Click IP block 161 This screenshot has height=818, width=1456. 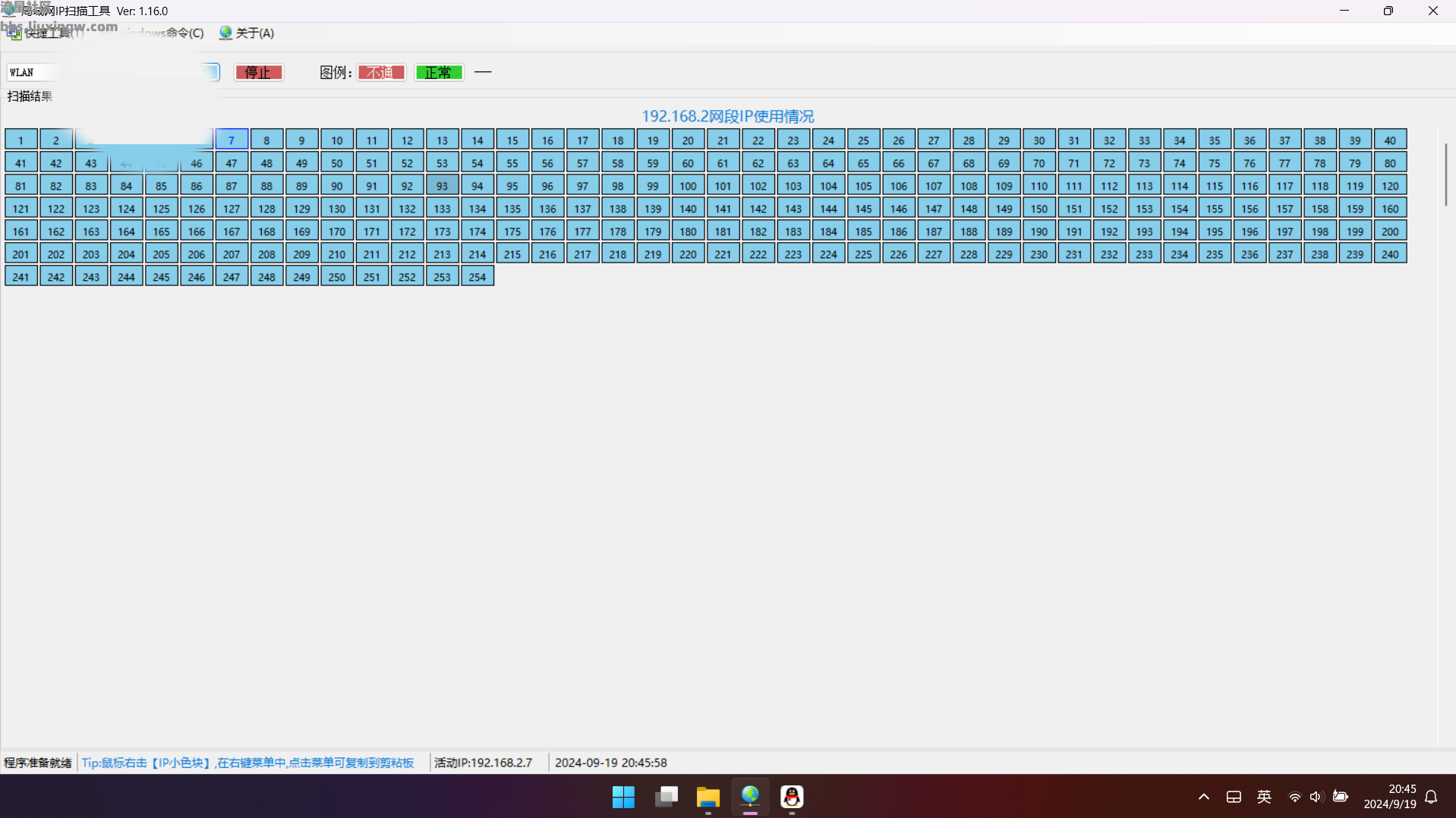(x=20, y=231)
